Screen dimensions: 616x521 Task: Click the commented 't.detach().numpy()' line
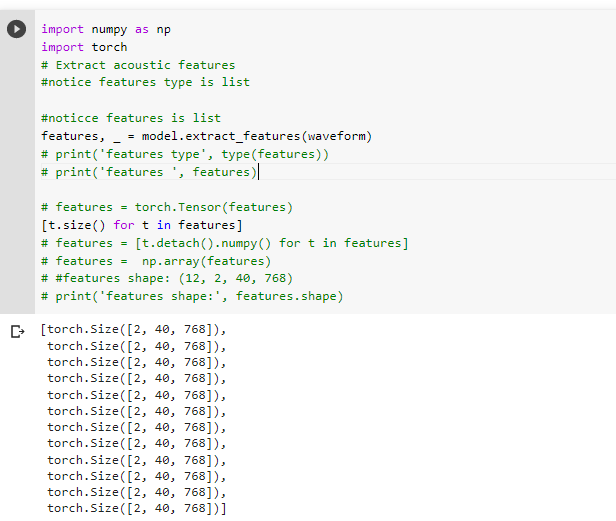click(x=224, y=243)
